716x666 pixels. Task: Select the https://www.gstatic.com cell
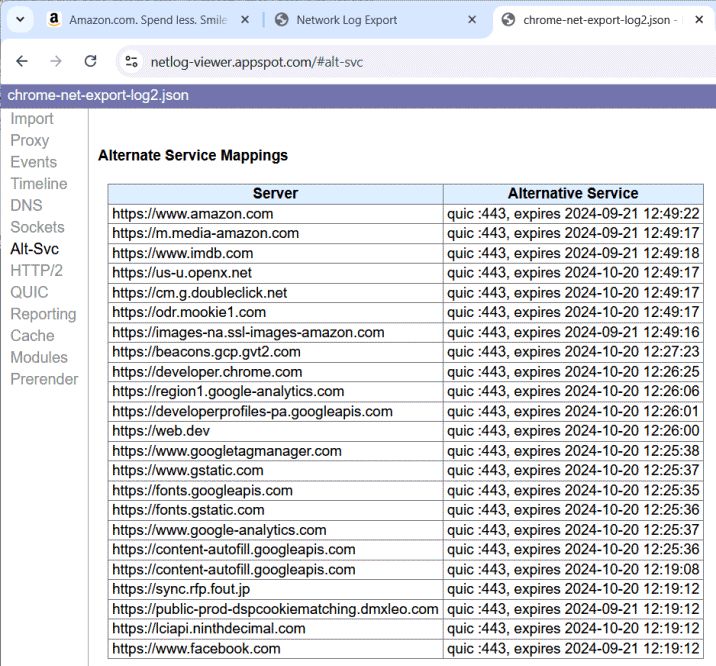click(x=275, y=471)
